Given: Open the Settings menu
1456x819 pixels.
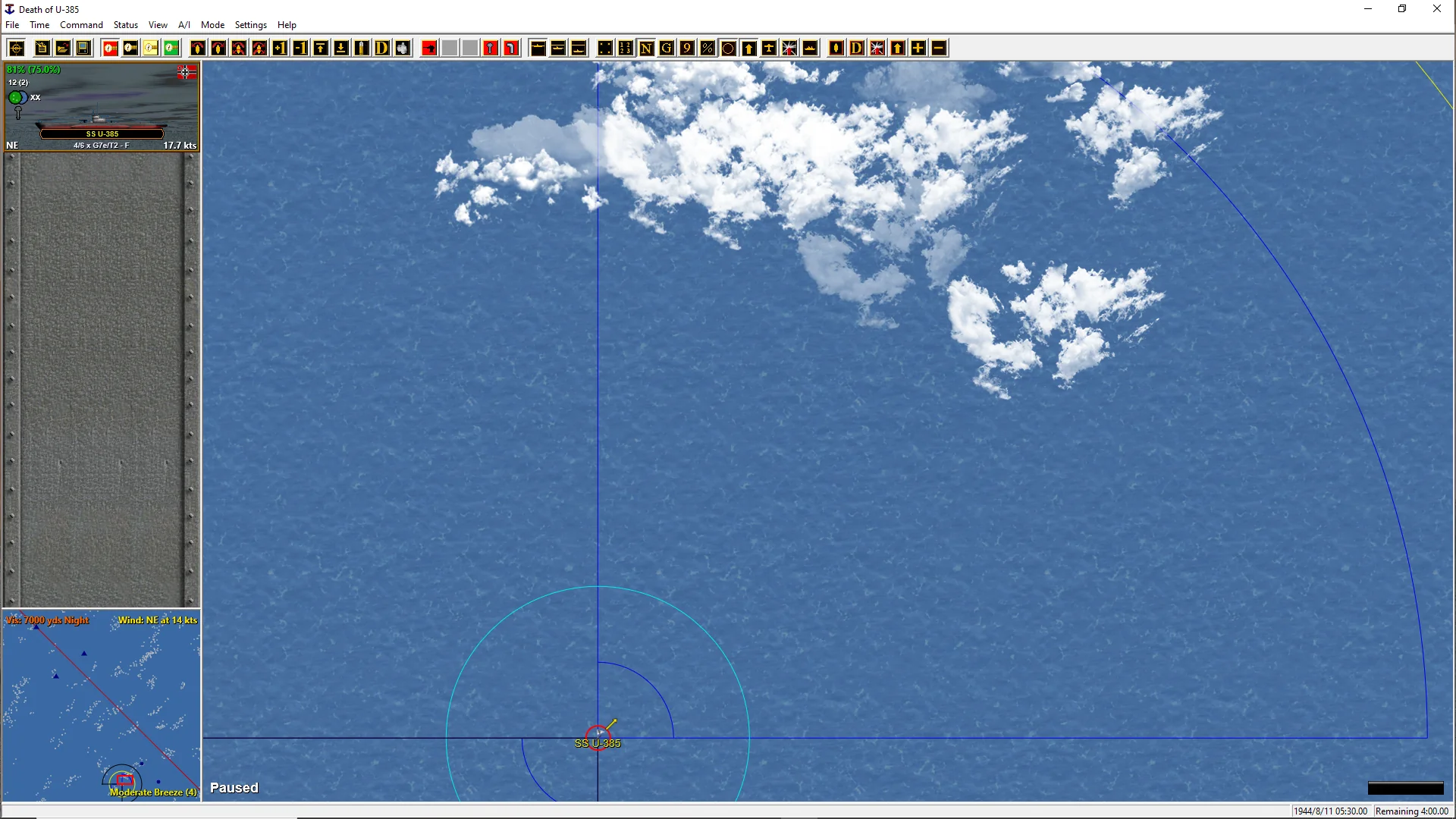Looking at the screenshot, I should [x=250, y=25].
